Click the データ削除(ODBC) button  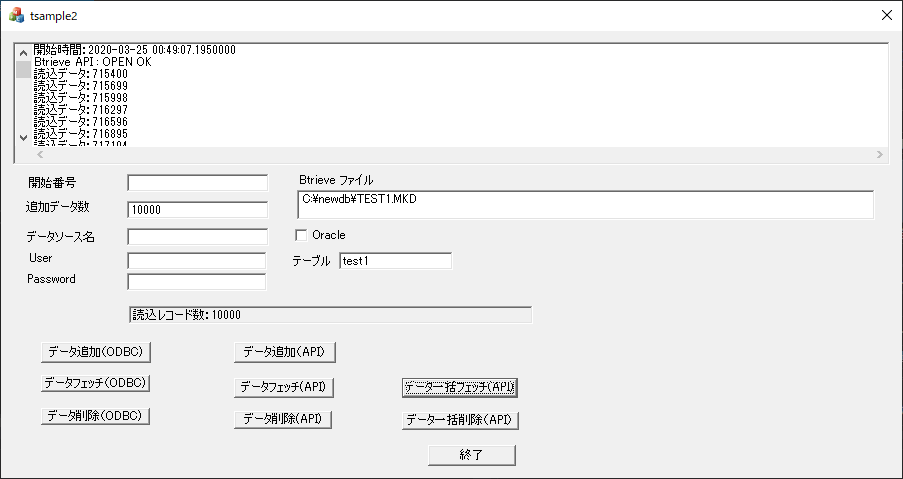click(x=96, y=416)
